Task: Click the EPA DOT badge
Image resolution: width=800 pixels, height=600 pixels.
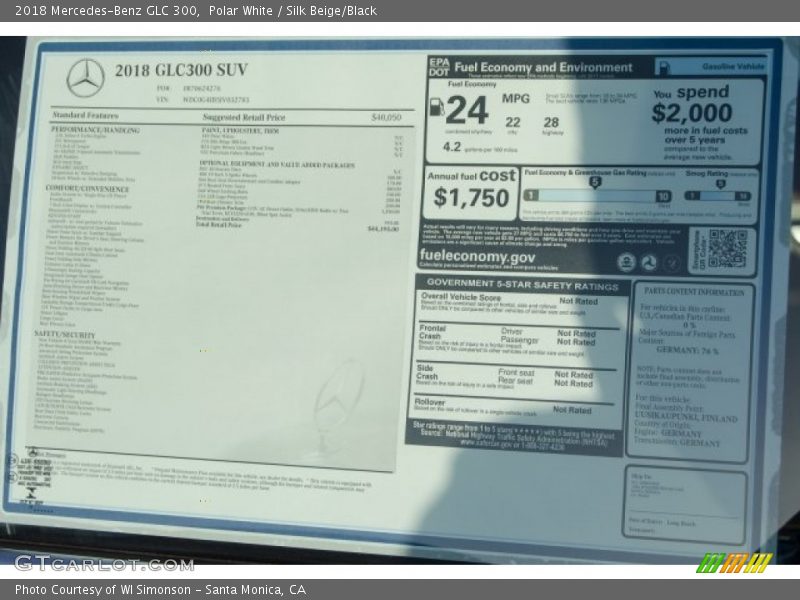Action: (x=439, y=67)
